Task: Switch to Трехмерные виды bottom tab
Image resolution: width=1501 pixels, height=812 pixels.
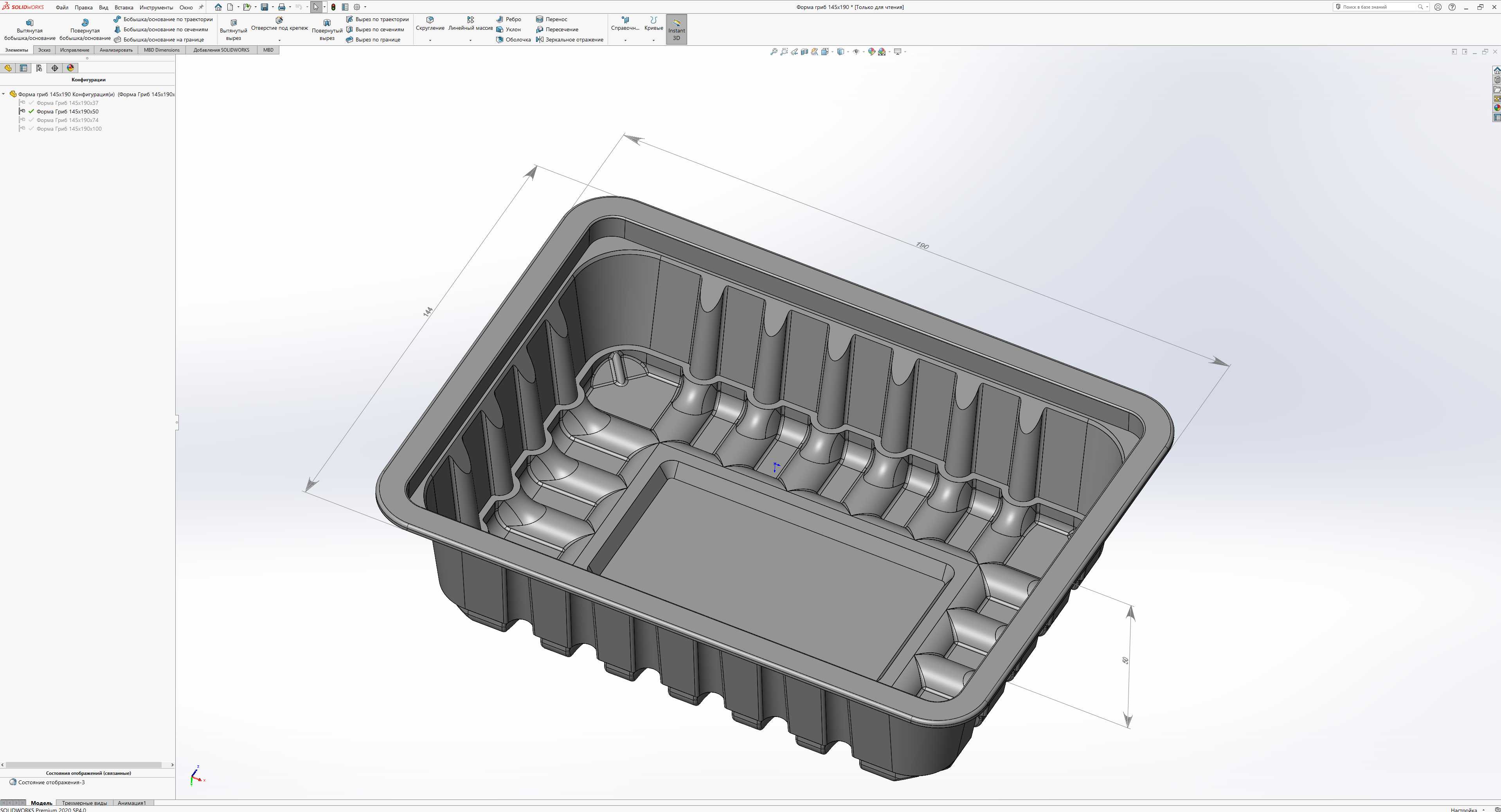Action: point(85,803)
